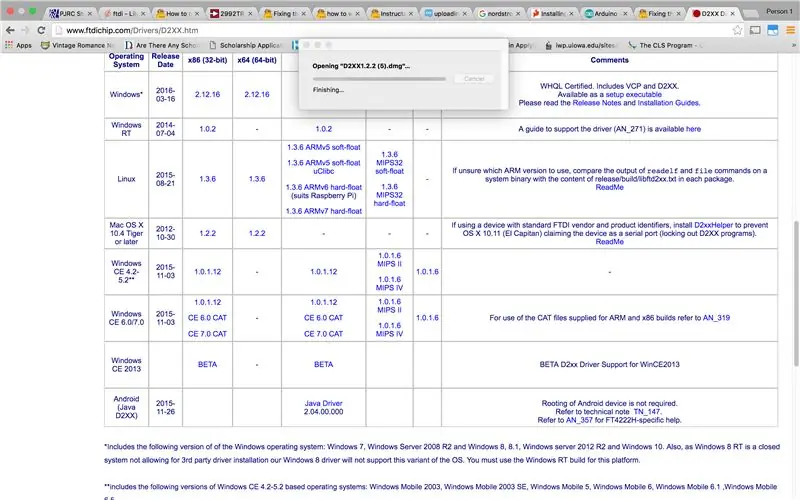Open the CLS Program bookmark
Image resolution: width=800 pixels, height=500 pixels.
pyautogui.click(x=666, y=45)
